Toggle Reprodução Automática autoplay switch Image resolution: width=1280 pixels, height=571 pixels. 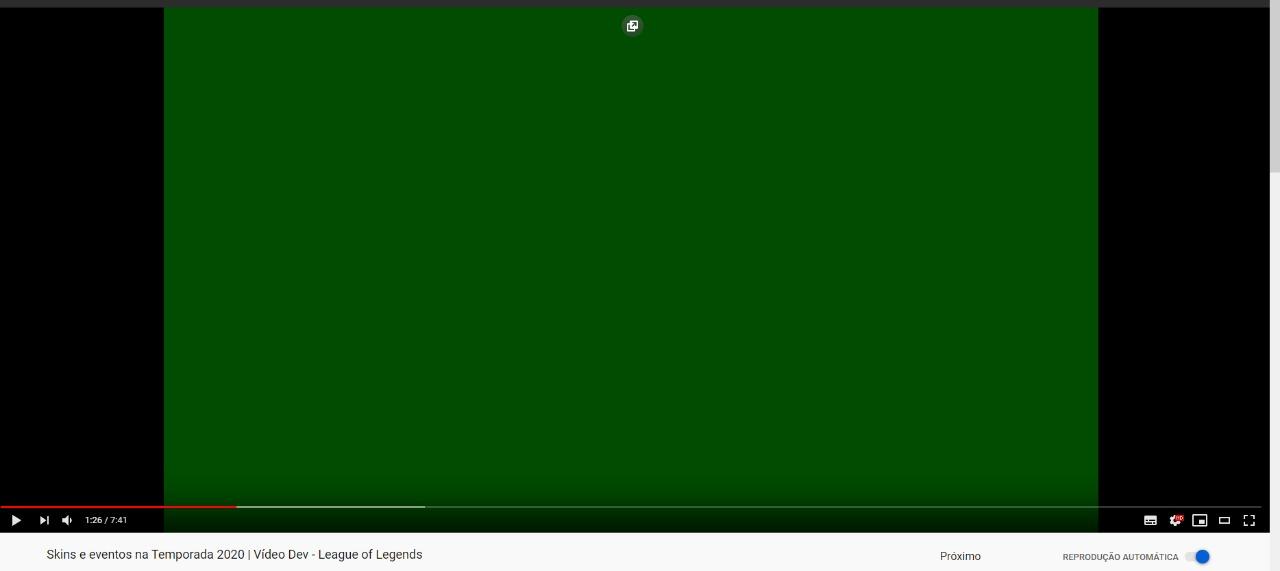click(1198, 557)
